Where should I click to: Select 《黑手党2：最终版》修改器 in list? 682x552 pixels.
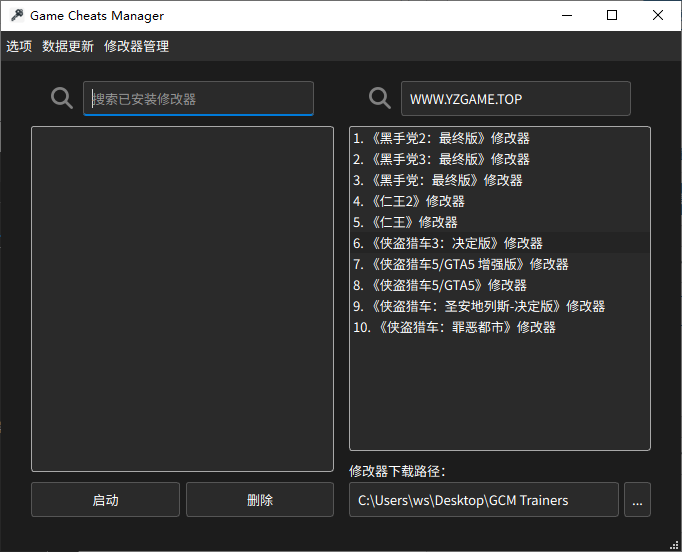click(500, 138)
